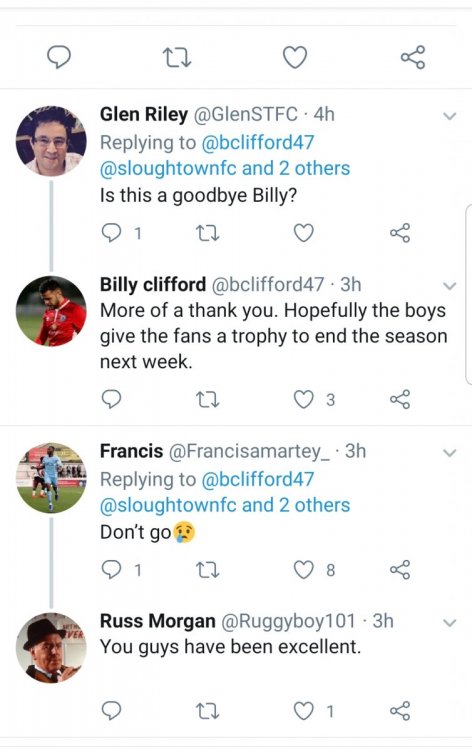Open the @bclifford47 mention in Glen's reply

pos(258,143)
